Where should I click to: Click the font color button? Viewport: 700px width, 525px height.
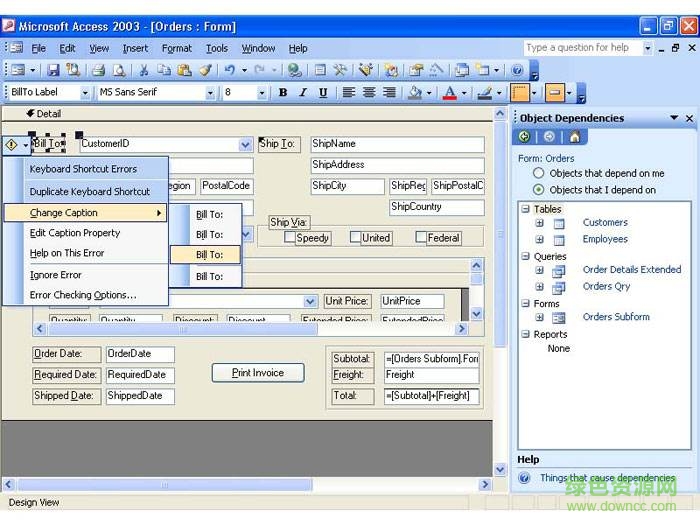(449, 93)
